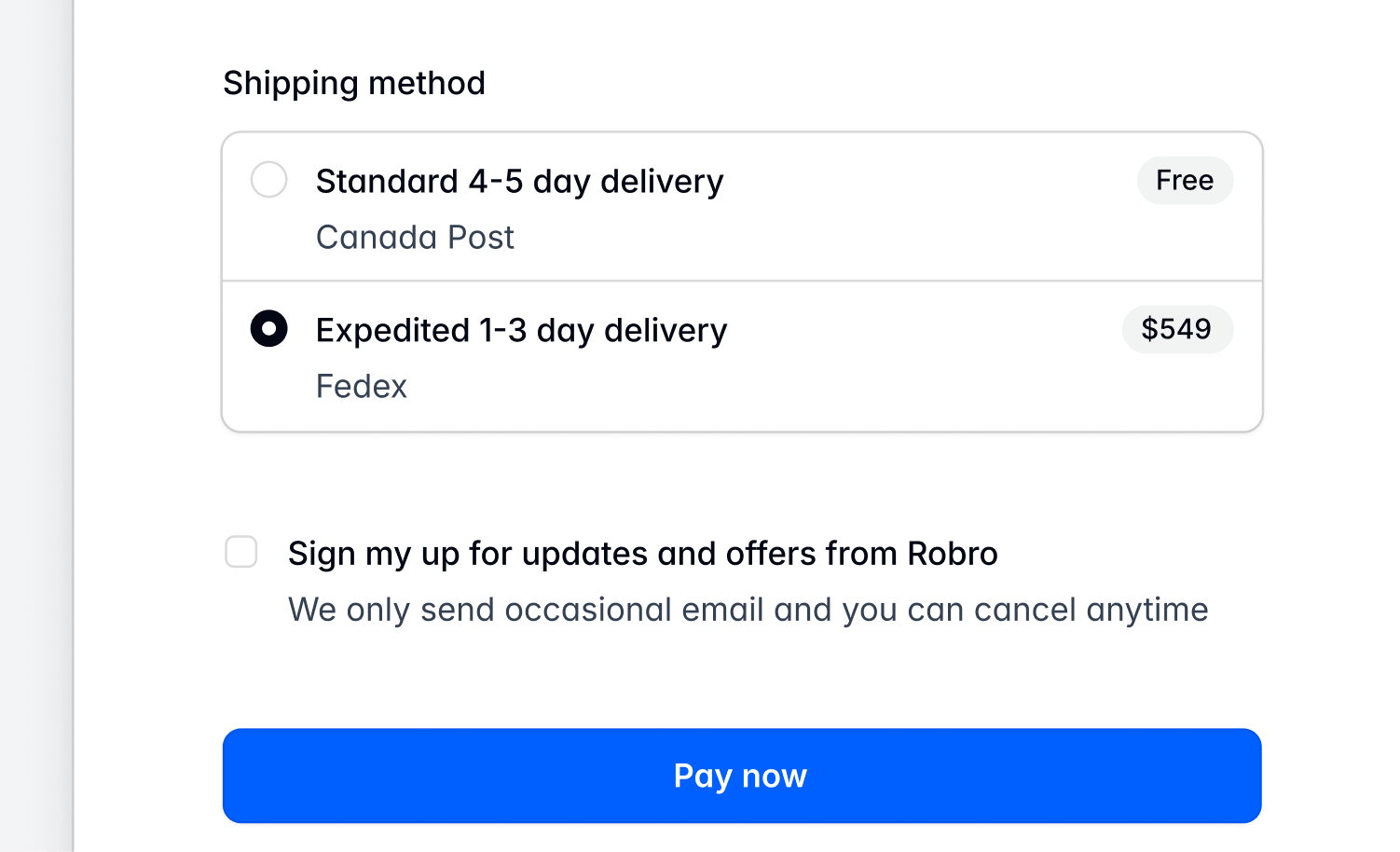Viewport: 1400px width, 852px height.
Task: Click the Pay now button
Action: (741, 776)
